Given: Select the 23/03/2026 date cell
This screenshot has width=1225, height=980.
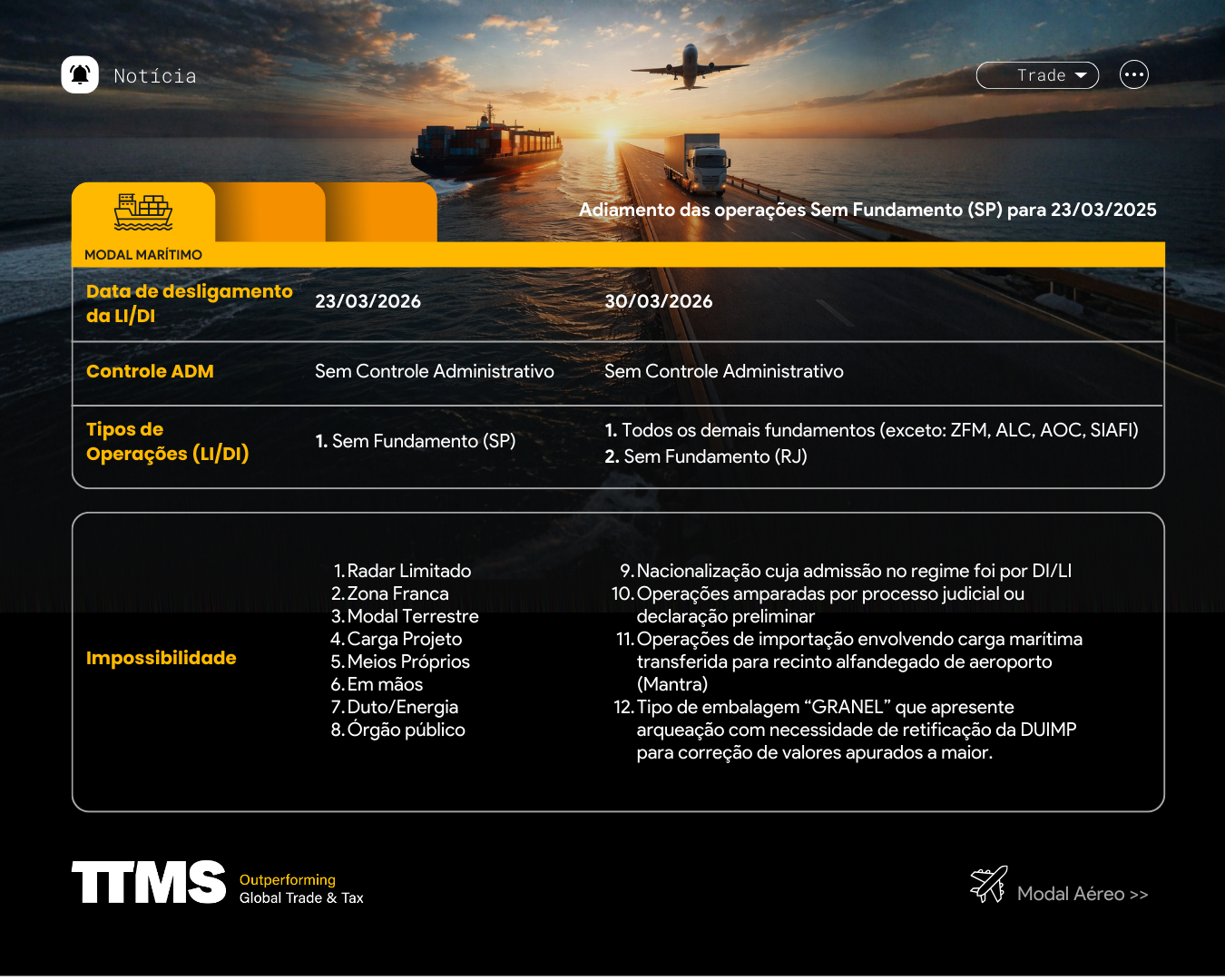Looking at the screenshot, I should (x=367, y=301).
